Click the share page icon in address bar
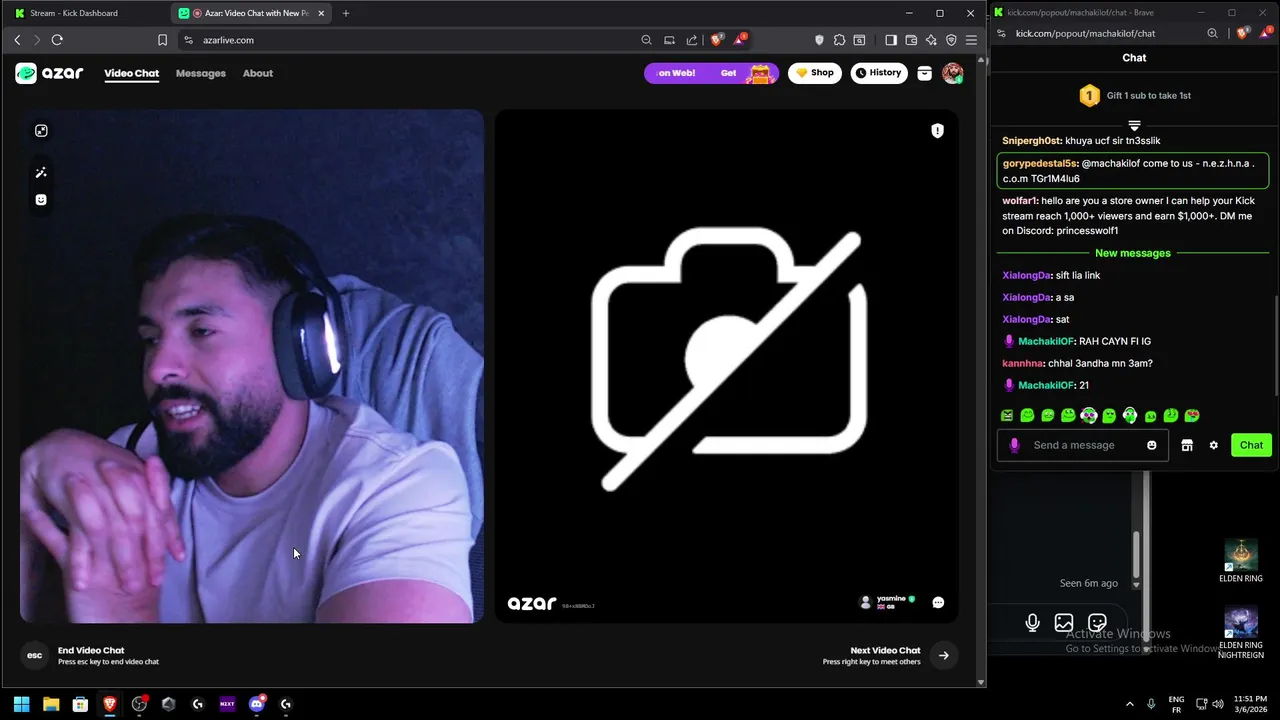Image resolution: width=1280 pixels, height=720 pixels. click(x=692, y=40)
